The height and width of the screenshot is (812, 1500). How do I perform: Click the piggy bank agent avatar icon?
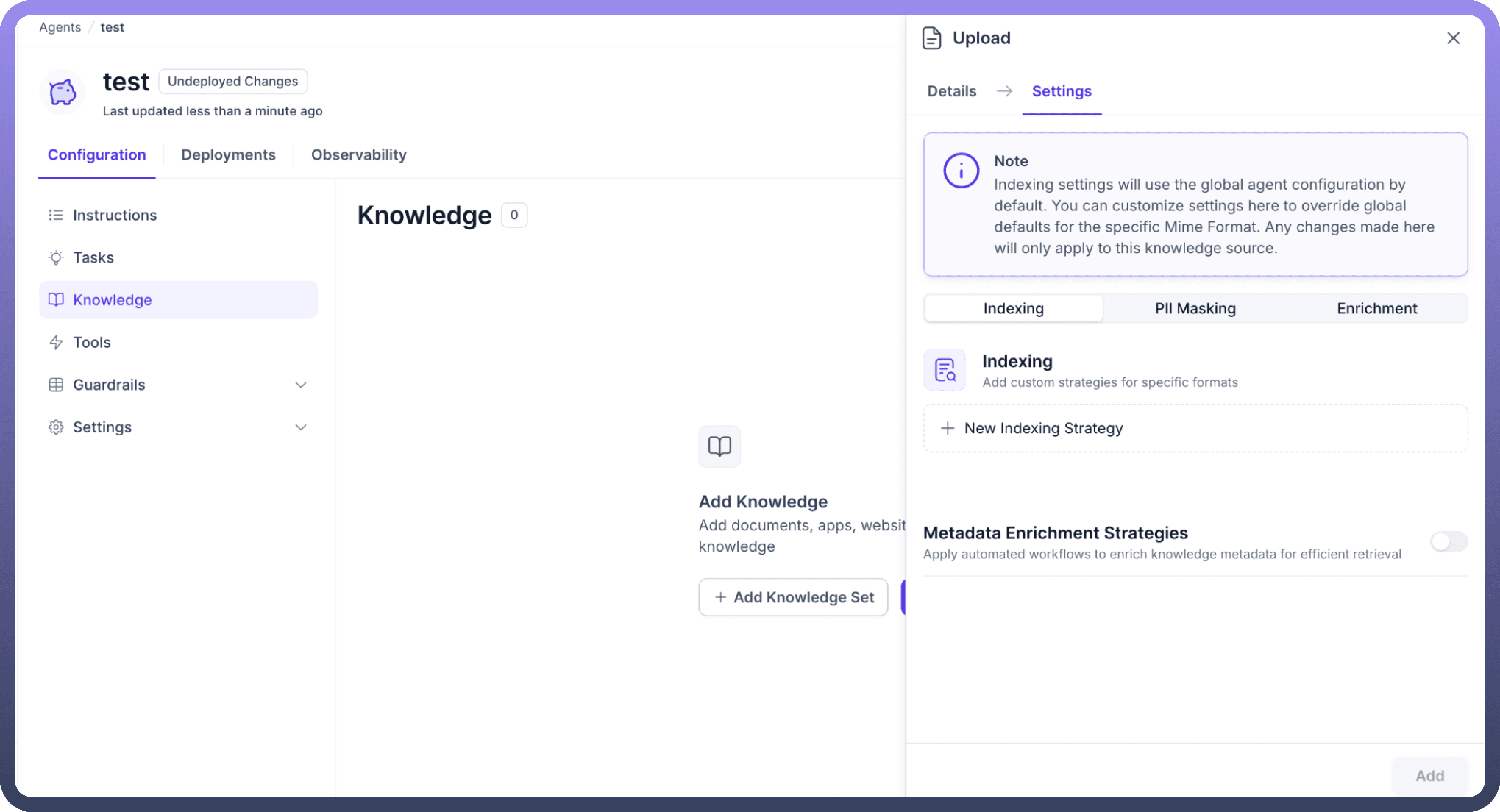[x=62, y=92]
